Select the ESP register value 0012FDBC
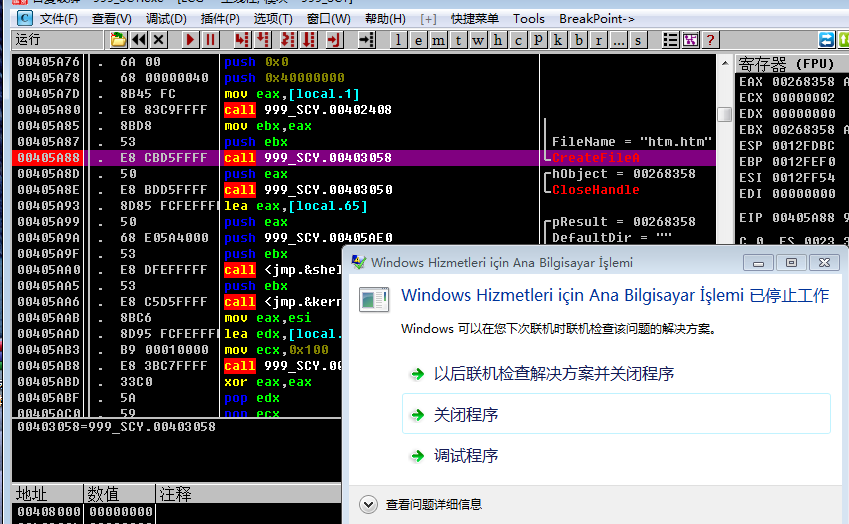 pos(803,146)
